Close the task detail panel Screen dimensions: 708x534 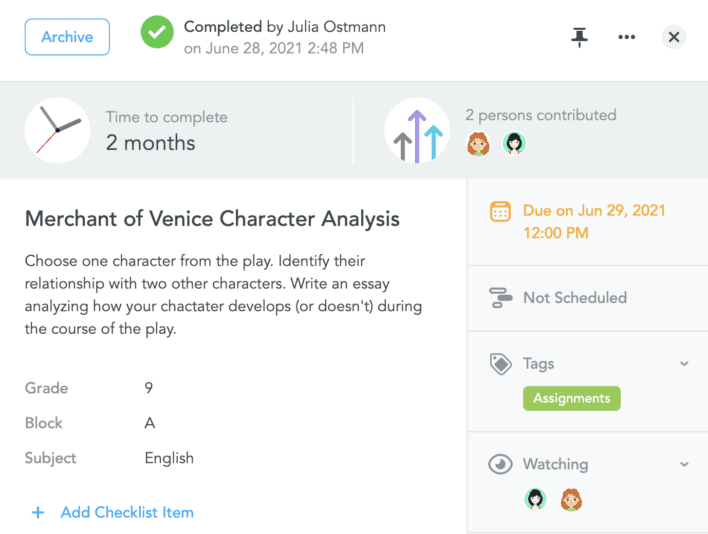674,37
